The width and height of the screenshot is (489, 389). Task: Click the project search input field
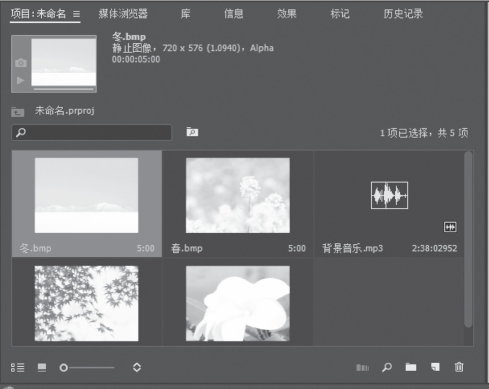[92, 132]
